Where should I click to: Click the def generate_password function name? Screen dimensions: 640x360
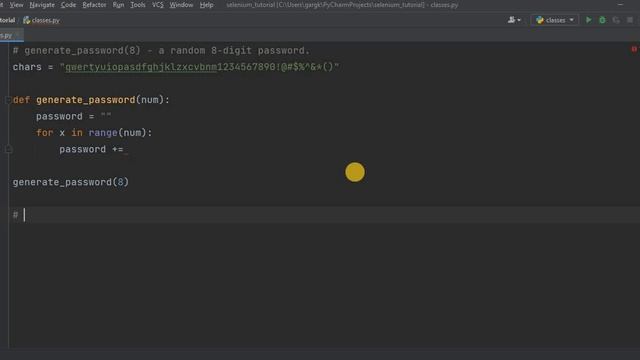coord(85,100)
